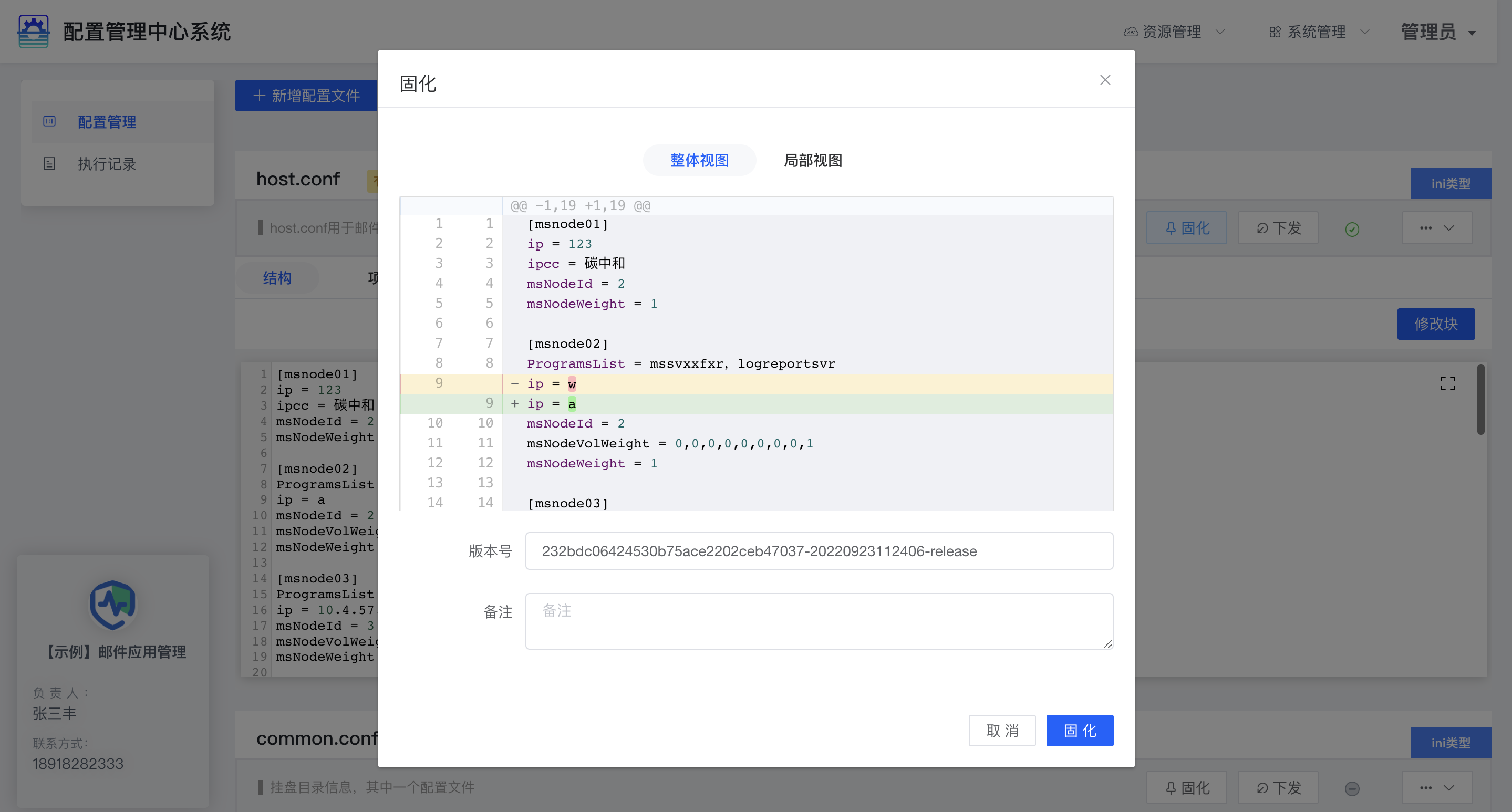The height and width of the screenshot is (812, 1512).
Task: Click the 固化 button for common.conf
Action: pyautogui.click(x=1186, y=787)
